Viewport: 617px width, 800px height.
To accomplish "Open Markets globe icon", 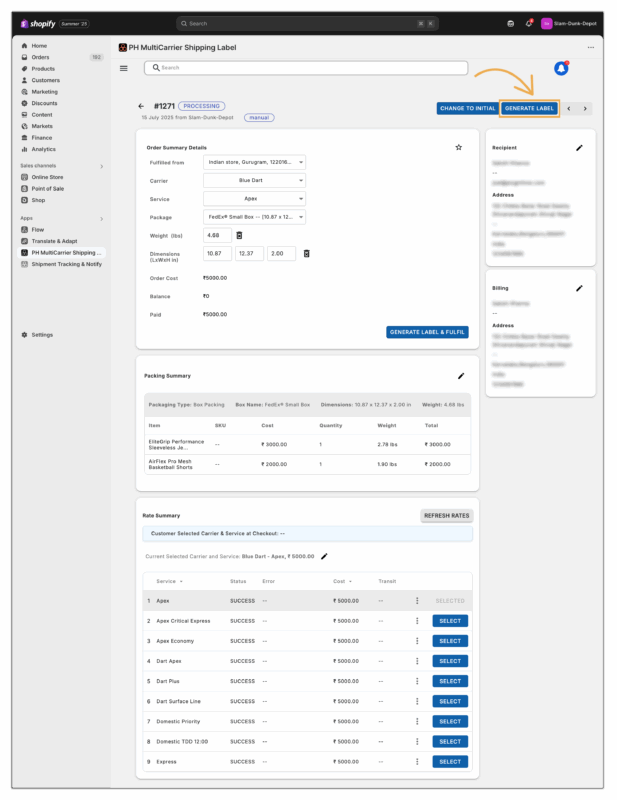I will 24,126.
